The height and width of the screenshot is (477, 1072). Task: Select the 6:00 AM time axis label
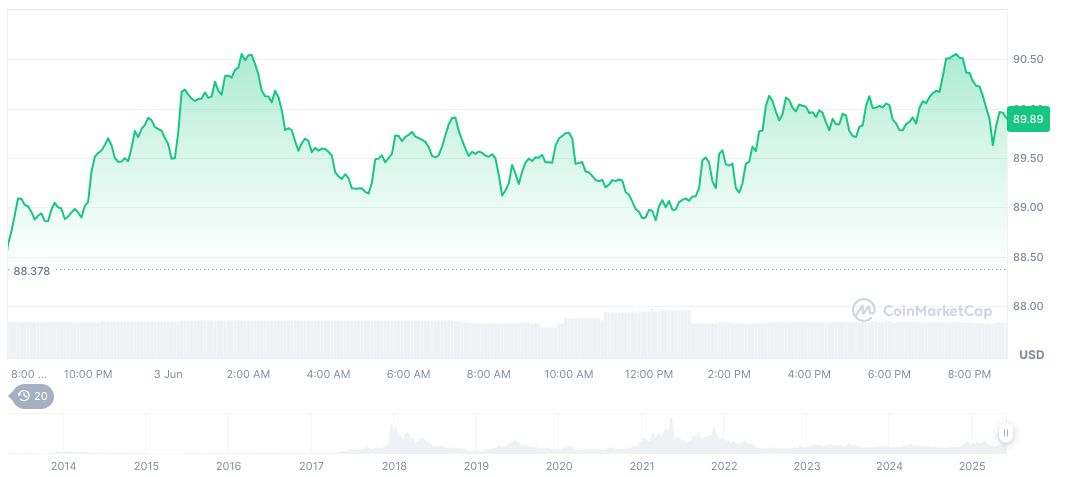pyautogui.click(x=408, y=374)
